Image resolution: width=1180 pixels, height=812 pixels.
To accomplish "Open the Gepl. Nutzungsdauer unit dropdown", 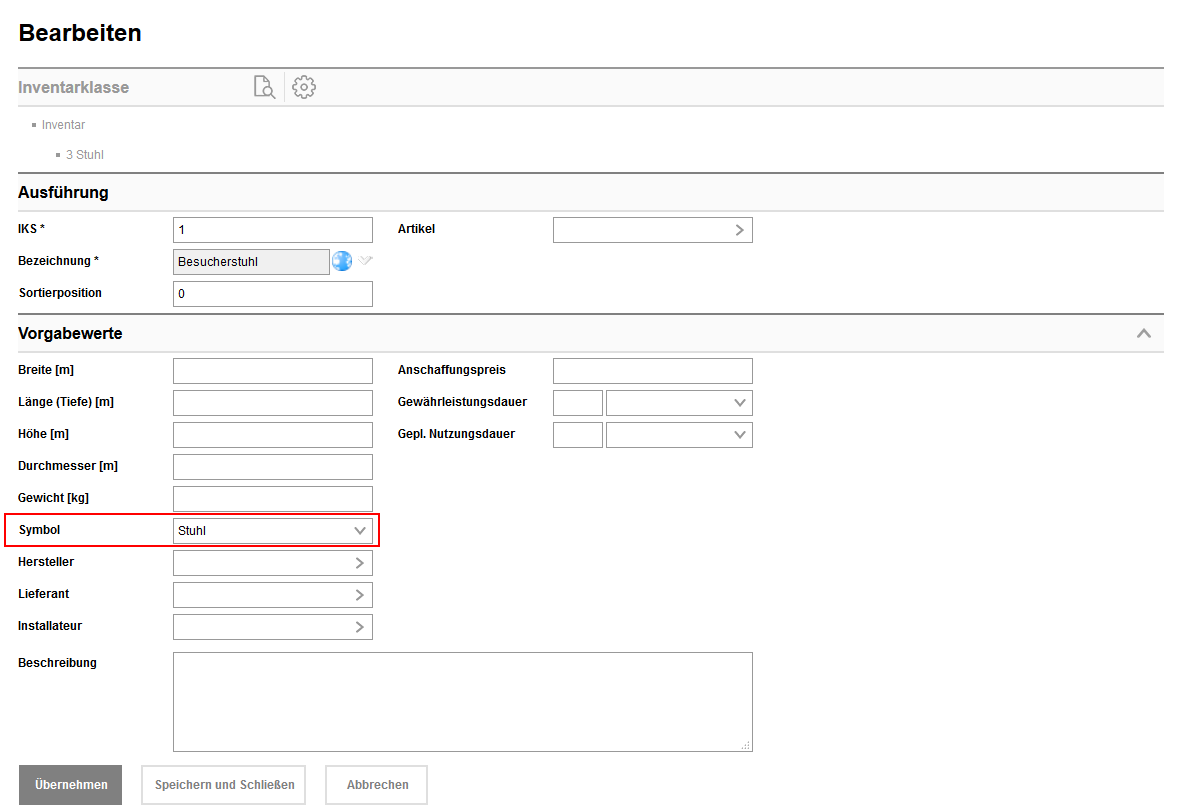I will [x=679, y=435].
